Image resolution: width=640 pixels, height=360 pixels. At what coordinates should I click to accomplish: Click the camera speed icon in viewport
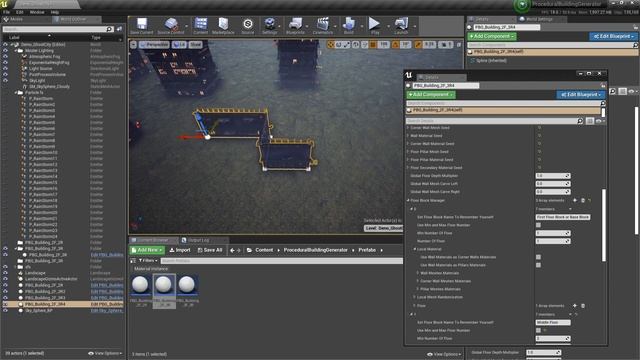click(x=444, y=44)
